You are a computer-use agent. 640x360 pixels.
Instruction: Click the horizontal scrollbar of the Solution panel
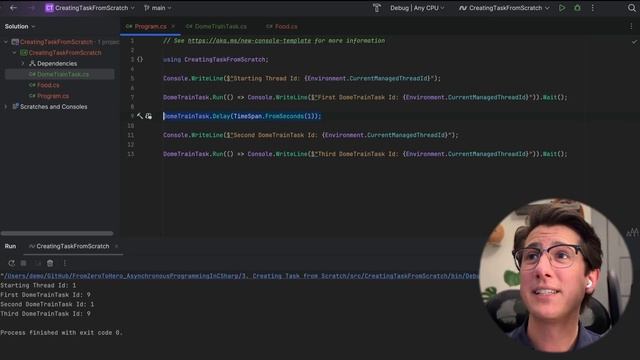(57, 233)
